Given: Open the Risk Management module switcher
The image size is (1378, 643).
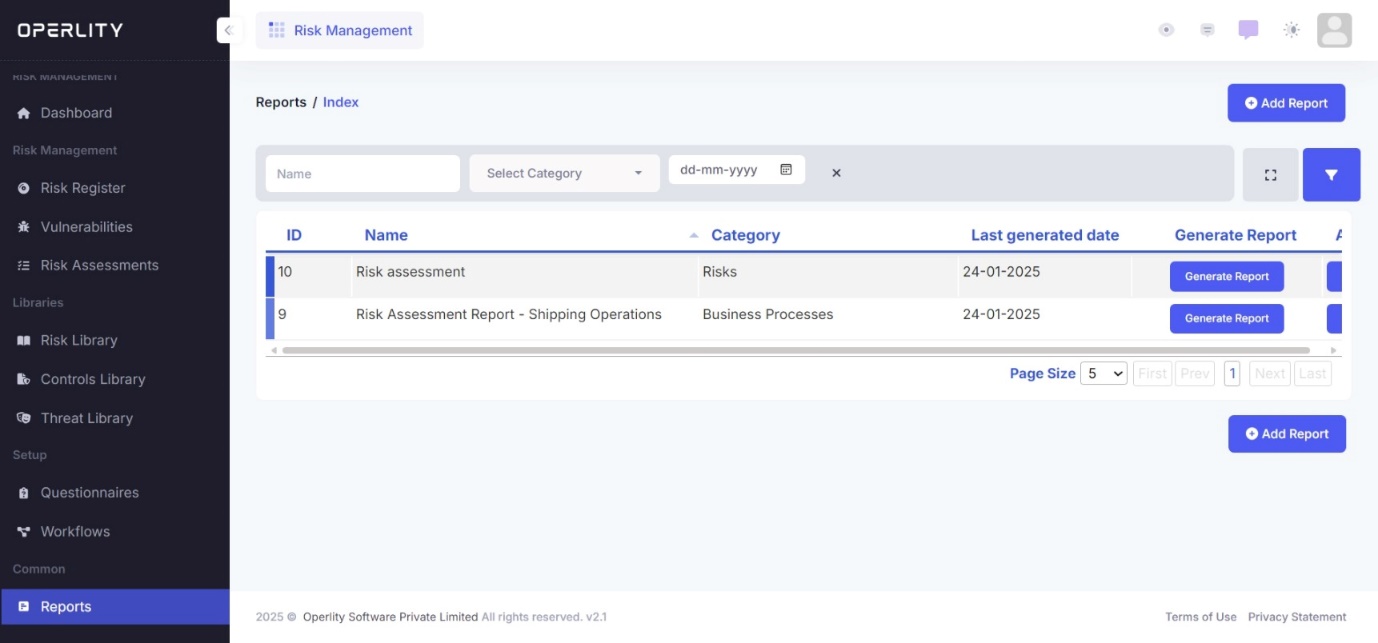Looking at the screenshot, I should click(340, 30).
